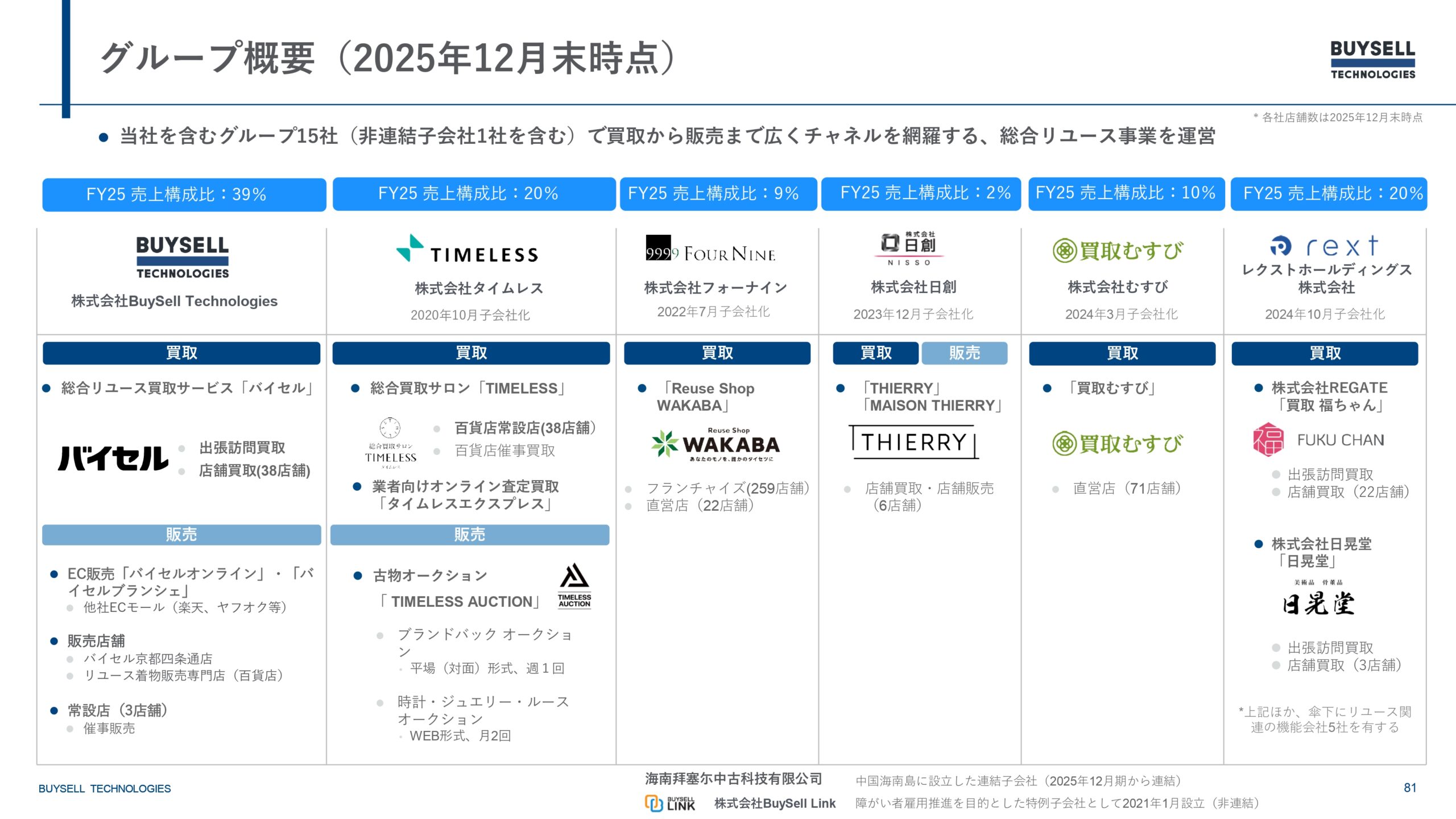Click the 日晃堂 calligraphy logo

point(1318,598)
